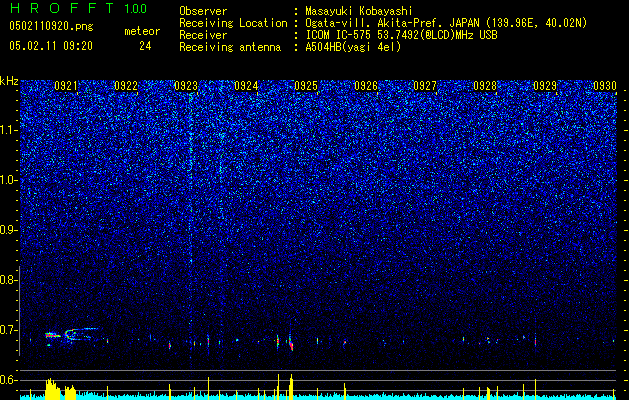Viewport: 629px width, 400px height.
Task: Click the Receiving Location value Ogata-vill. Akita-Pref.
Action: click(x=375, y=24)
